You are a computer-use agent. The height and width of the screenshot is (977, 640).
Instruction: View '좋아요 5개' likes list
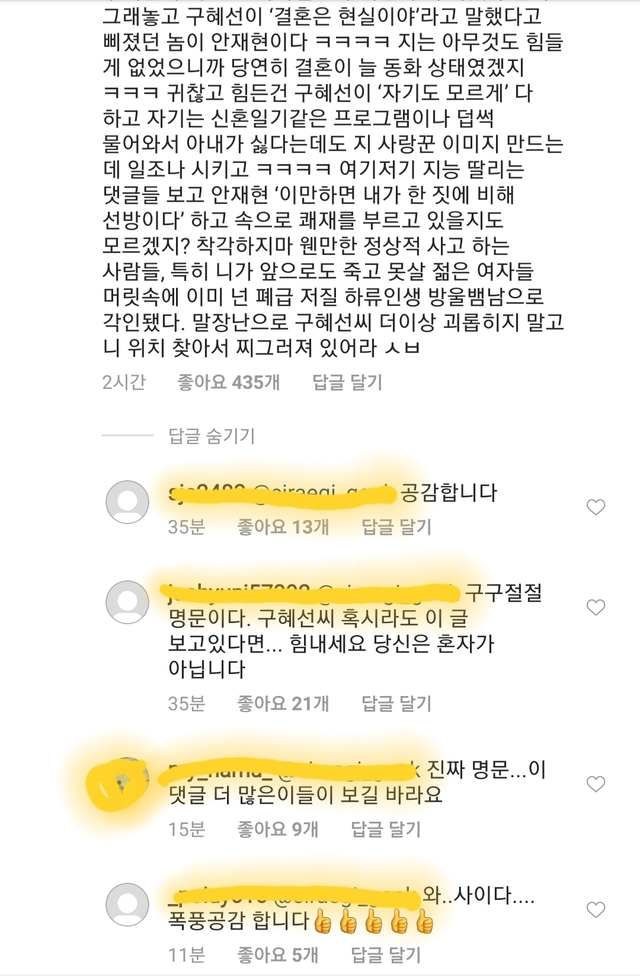[278, 955]
